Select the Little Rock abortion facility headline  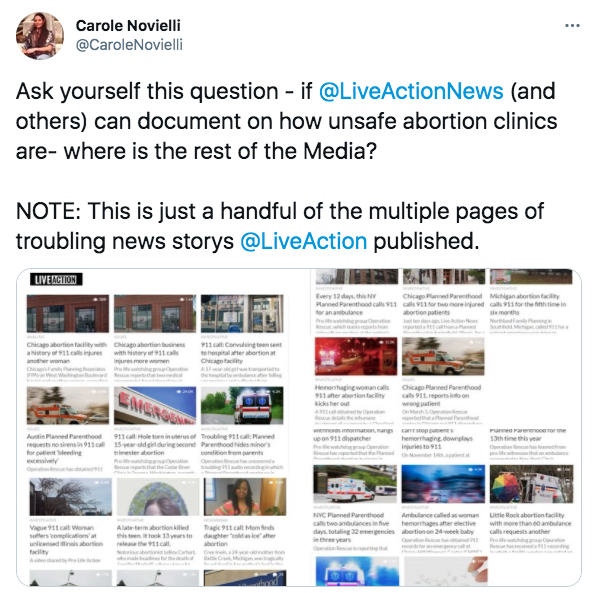[530, 523]
